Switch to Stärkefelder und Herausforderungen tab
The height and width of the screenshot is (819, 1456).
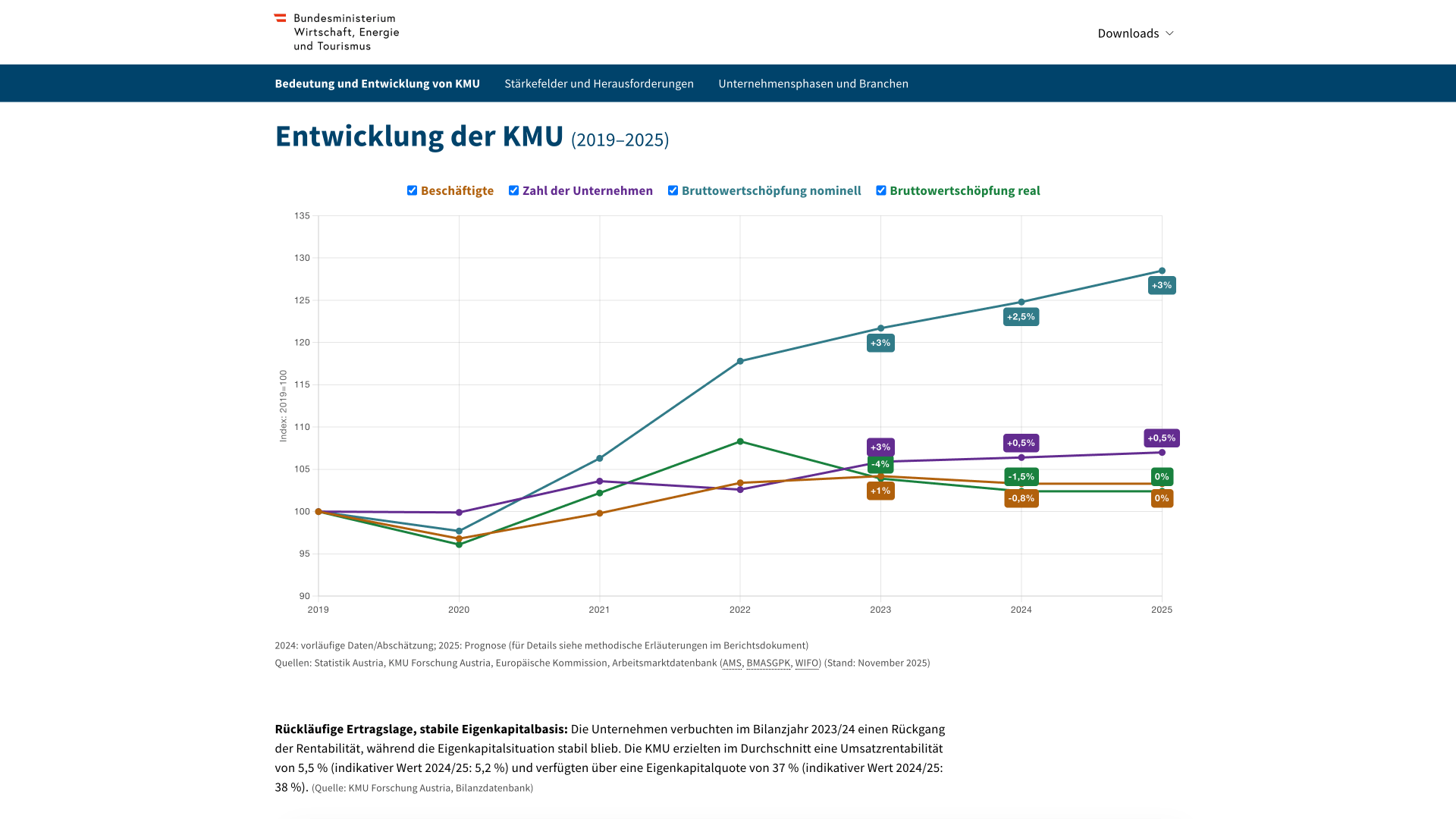(599, 83)
